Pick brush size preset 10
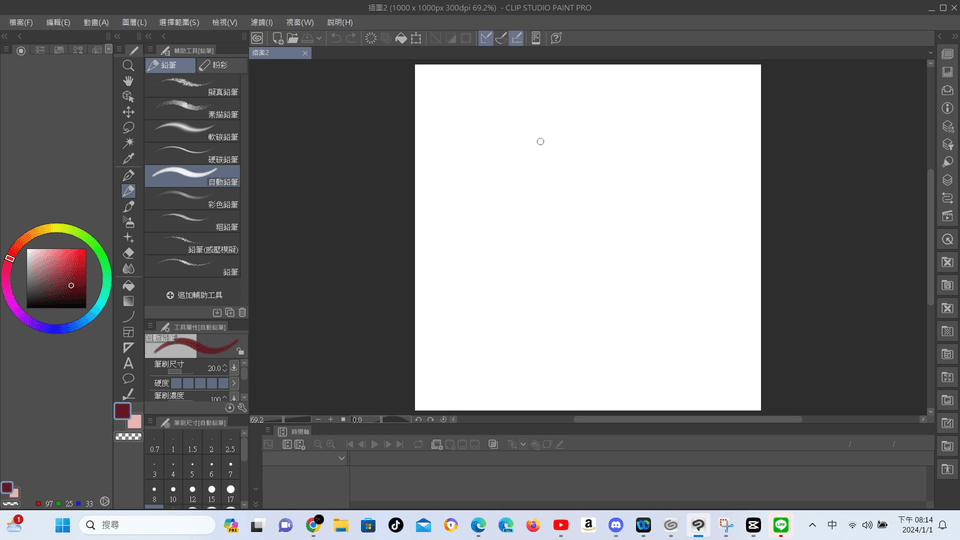 point(173,493)
